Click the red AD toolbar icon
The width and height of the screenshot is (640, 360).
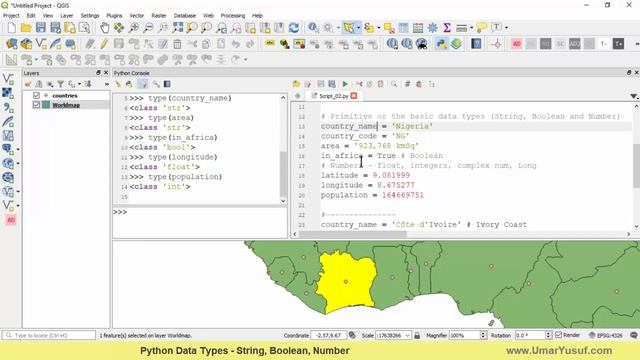(x=516, y=44)
